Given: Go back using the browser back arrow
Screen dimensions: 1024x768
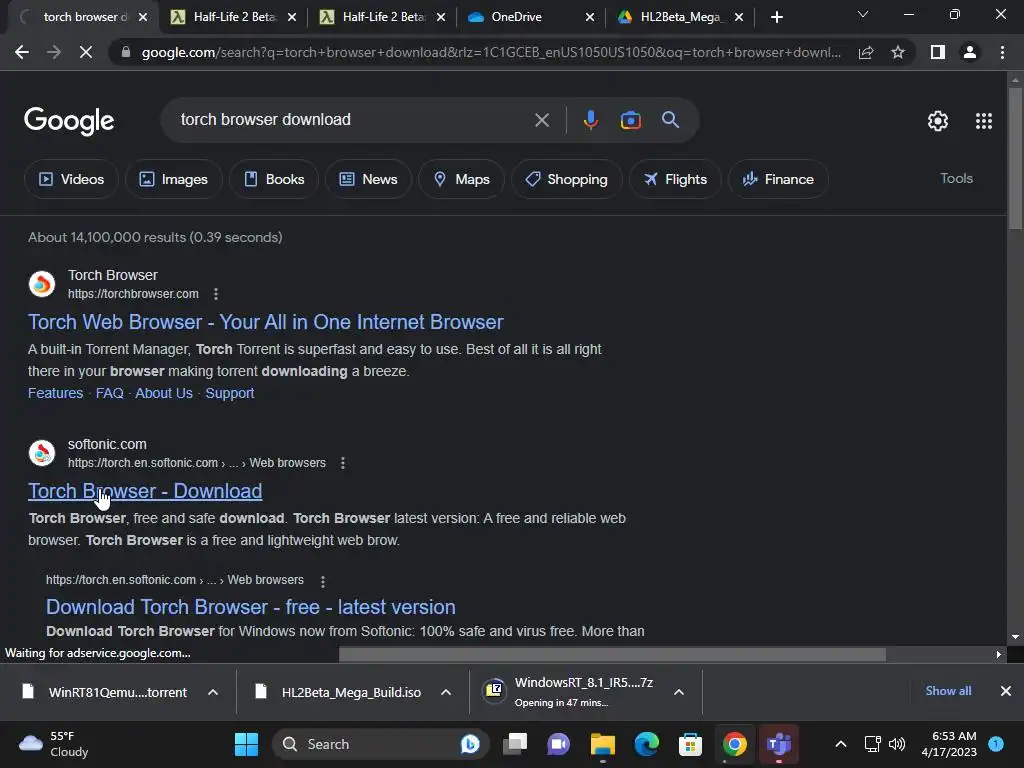Looking at the screenshot, I should click(x=22, y=52).
